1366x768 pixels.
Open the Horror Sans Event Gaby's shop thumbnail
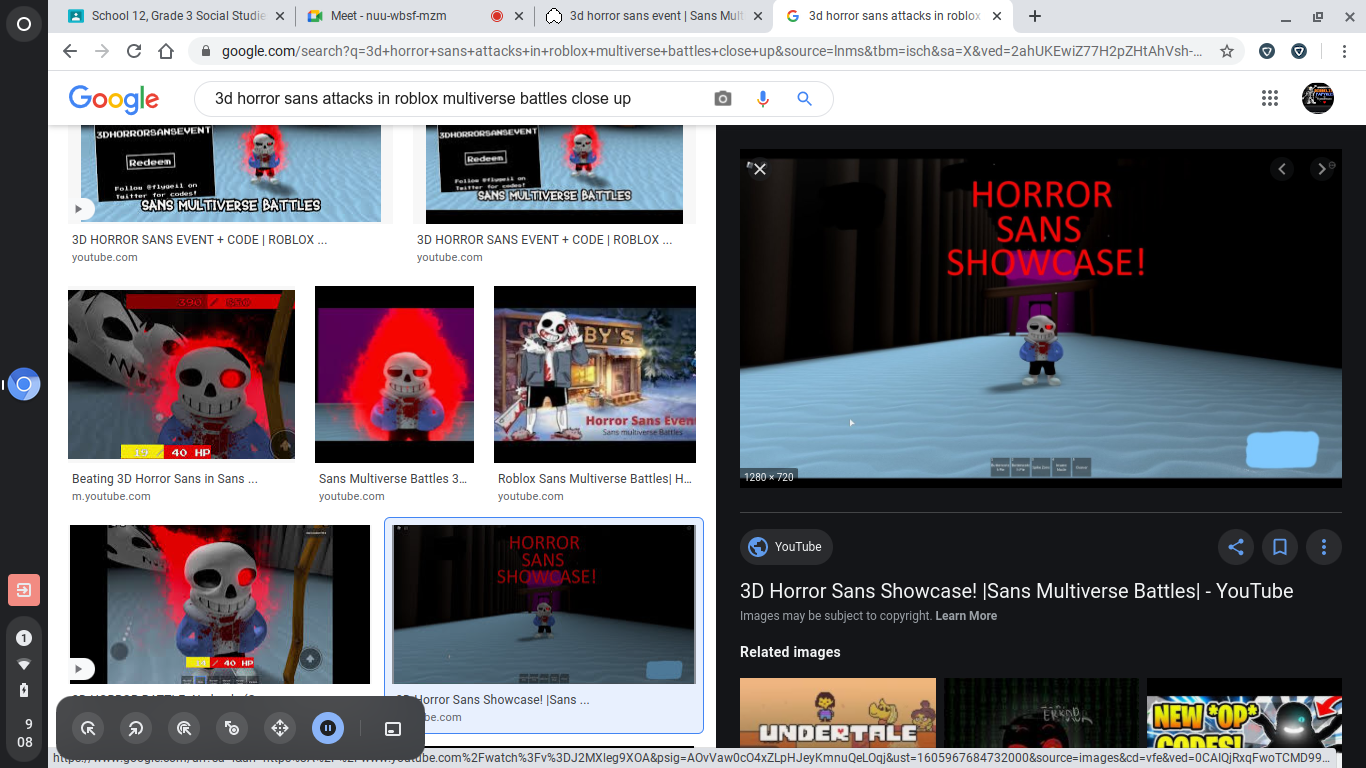(595, 374)
